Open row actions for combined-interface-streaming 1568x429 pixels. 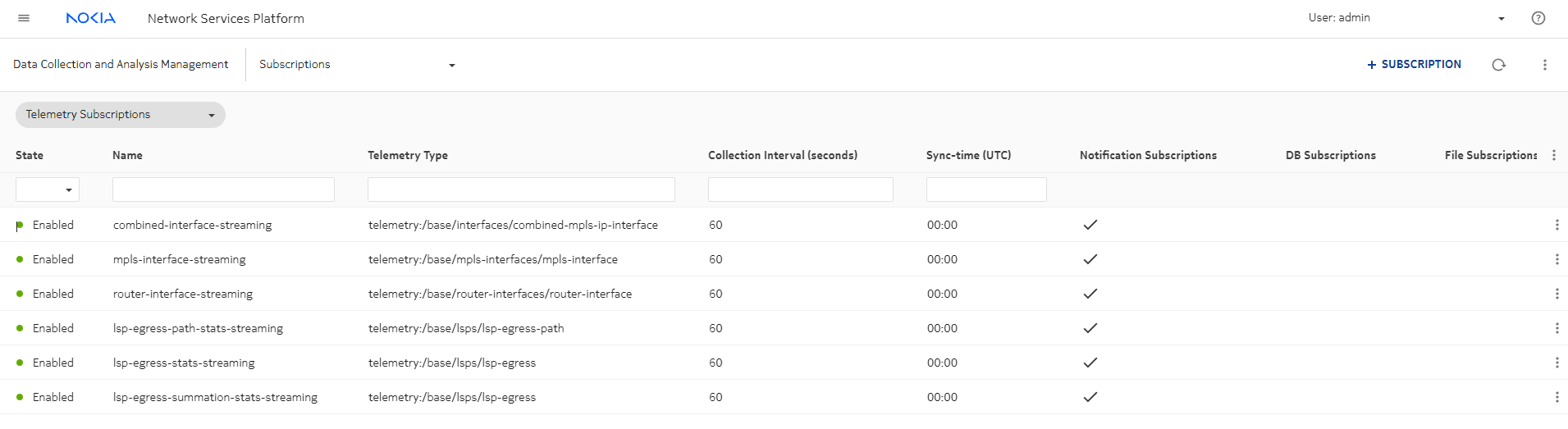[1557, 225]
